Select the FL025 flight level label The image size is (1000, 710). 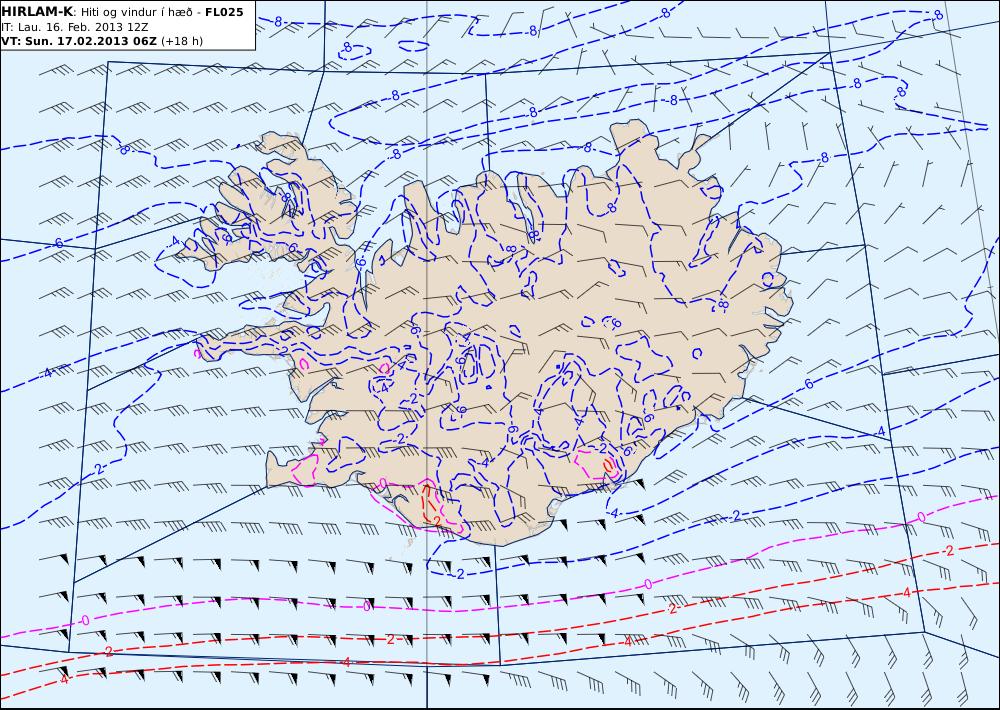point(224,12)
